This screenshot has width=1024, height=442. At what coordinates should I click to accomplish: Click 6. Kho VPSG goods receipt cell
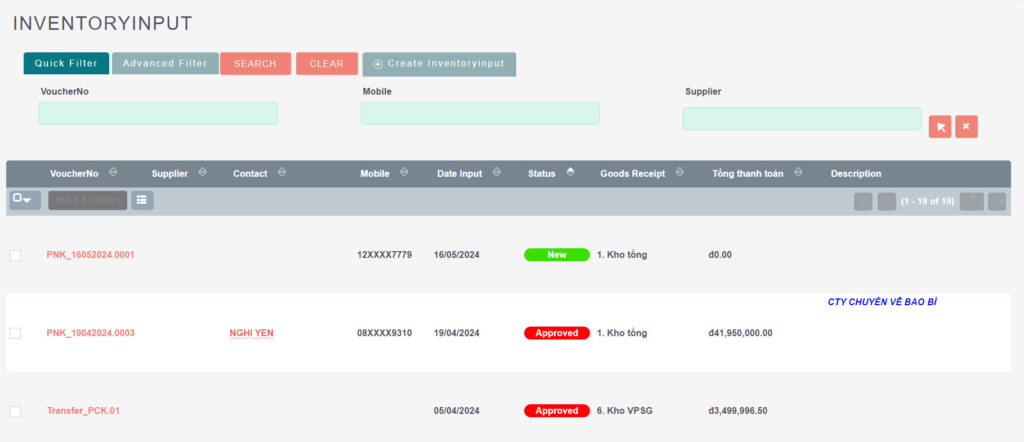(624, 411)
